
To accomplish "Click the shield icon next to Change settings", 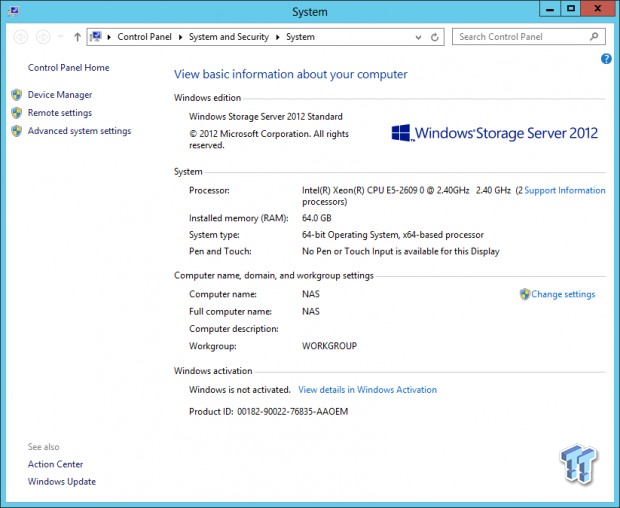I will (525, 294).
